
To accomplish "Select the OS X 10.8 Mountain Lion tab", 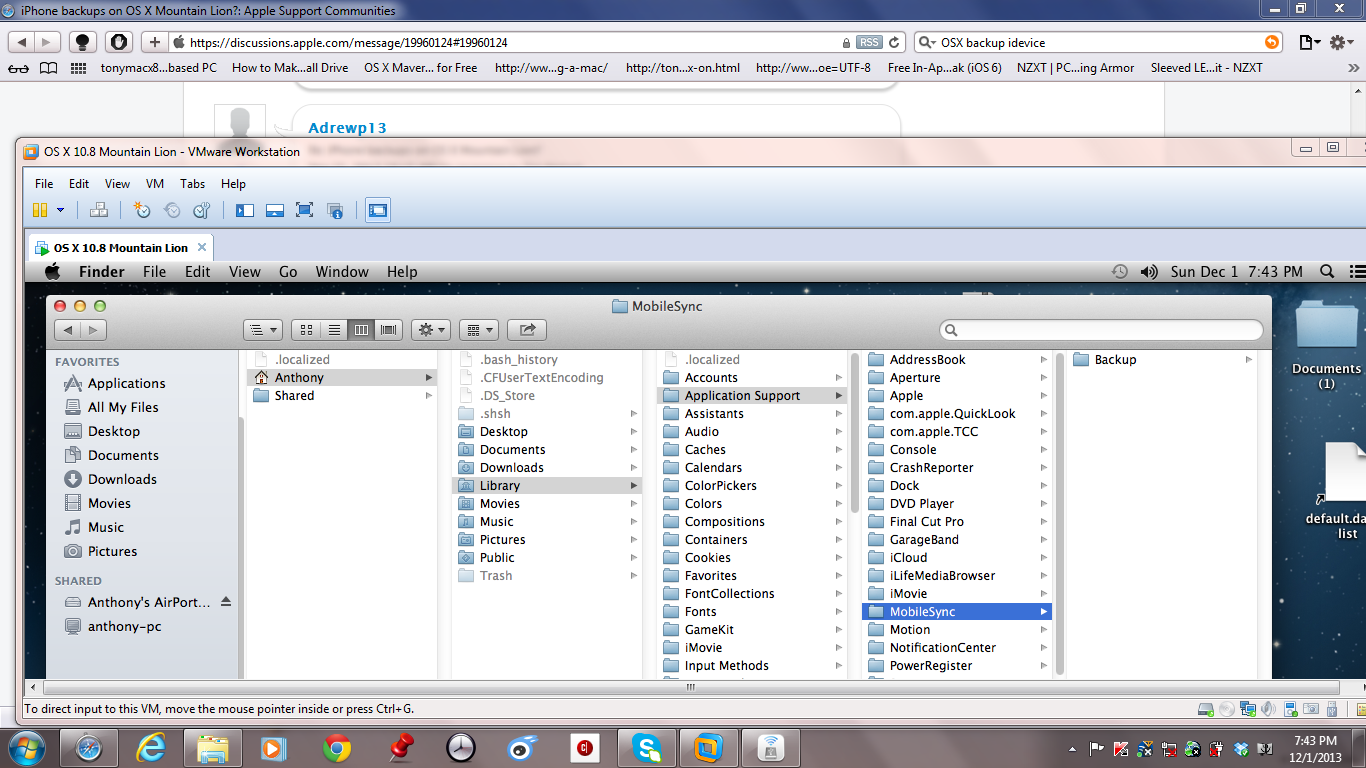I will 120,248.
